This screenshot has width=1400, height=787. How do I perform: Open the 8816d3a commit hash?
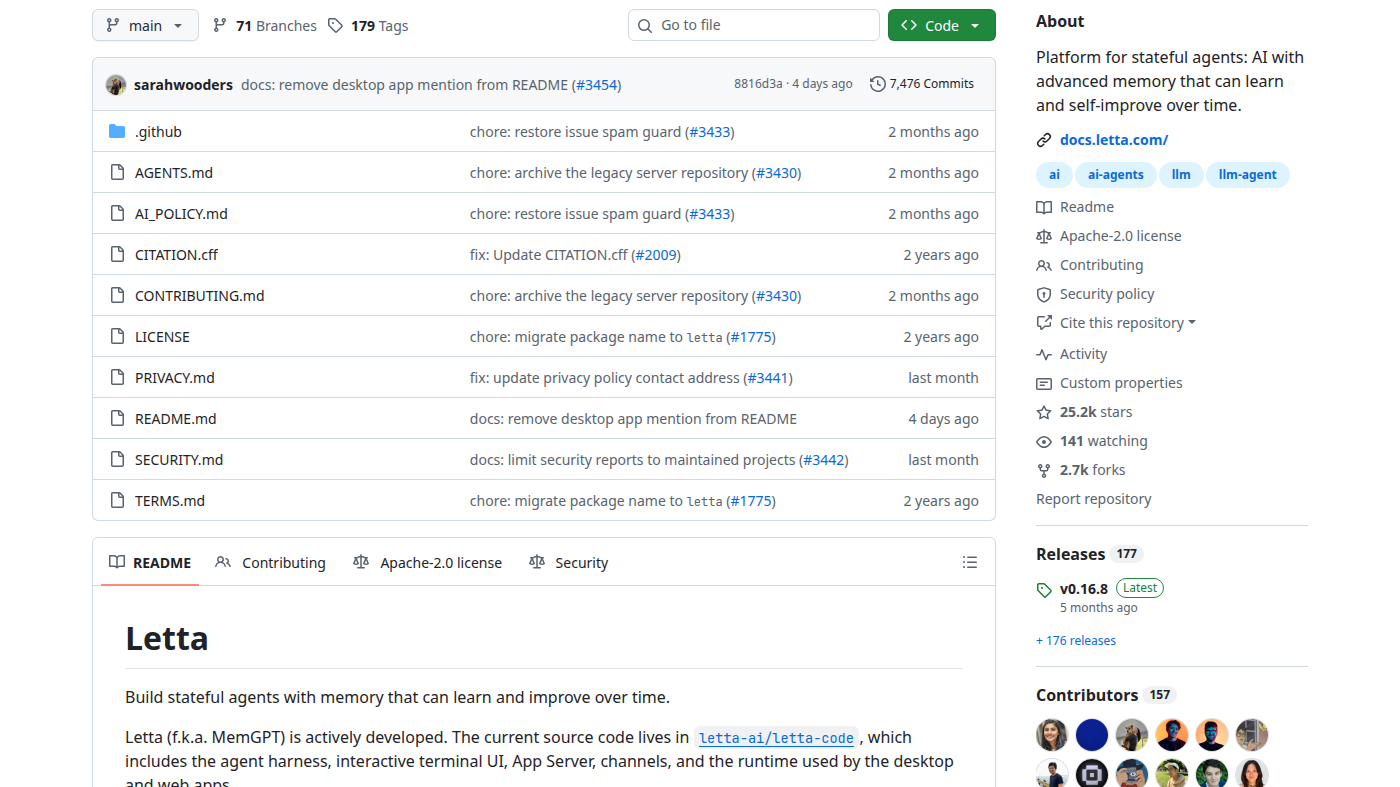point(758,84)
